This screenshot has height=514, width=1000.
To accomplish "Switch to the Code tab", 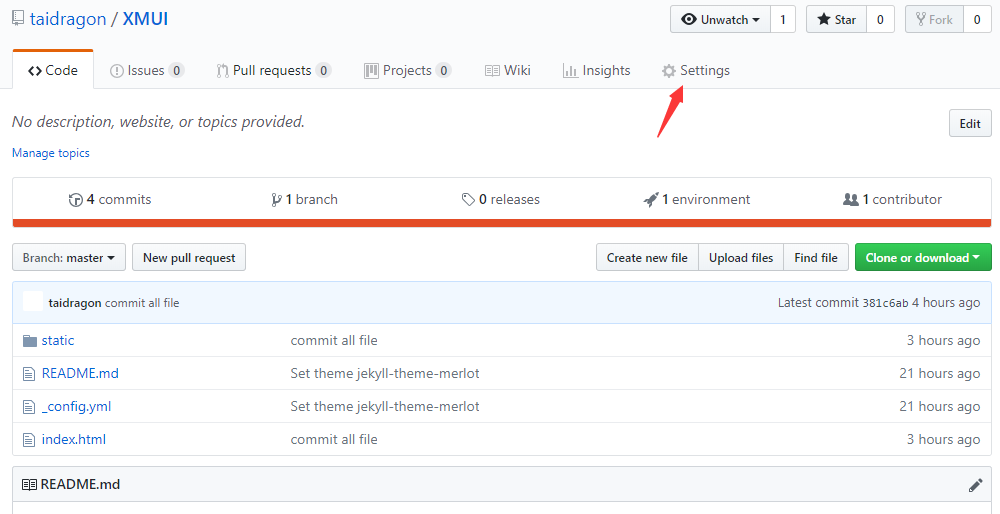I will point(53,70).
